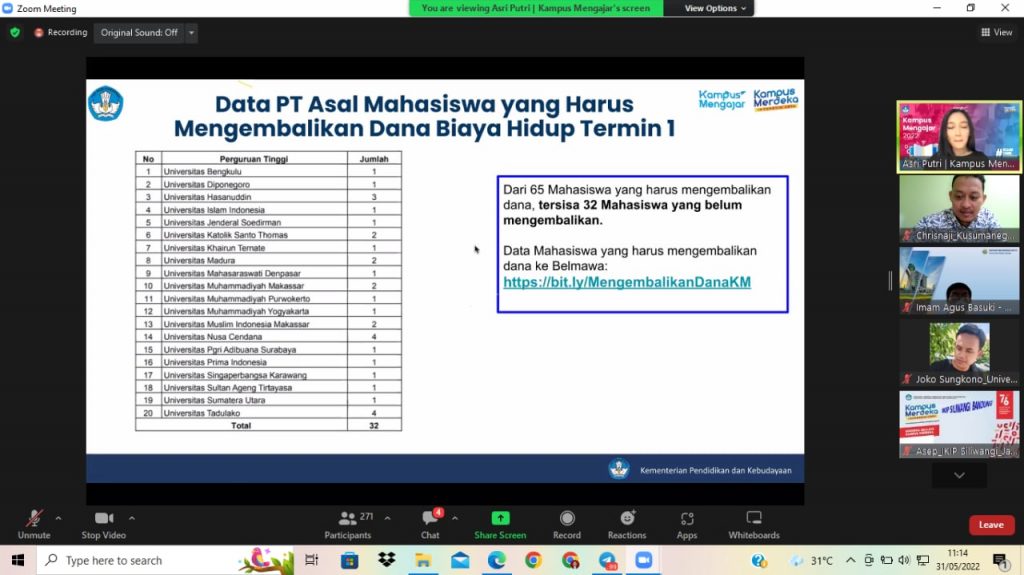
Task: Open the bit.ly MengembalikanDanaKM link
Action: 627,283
